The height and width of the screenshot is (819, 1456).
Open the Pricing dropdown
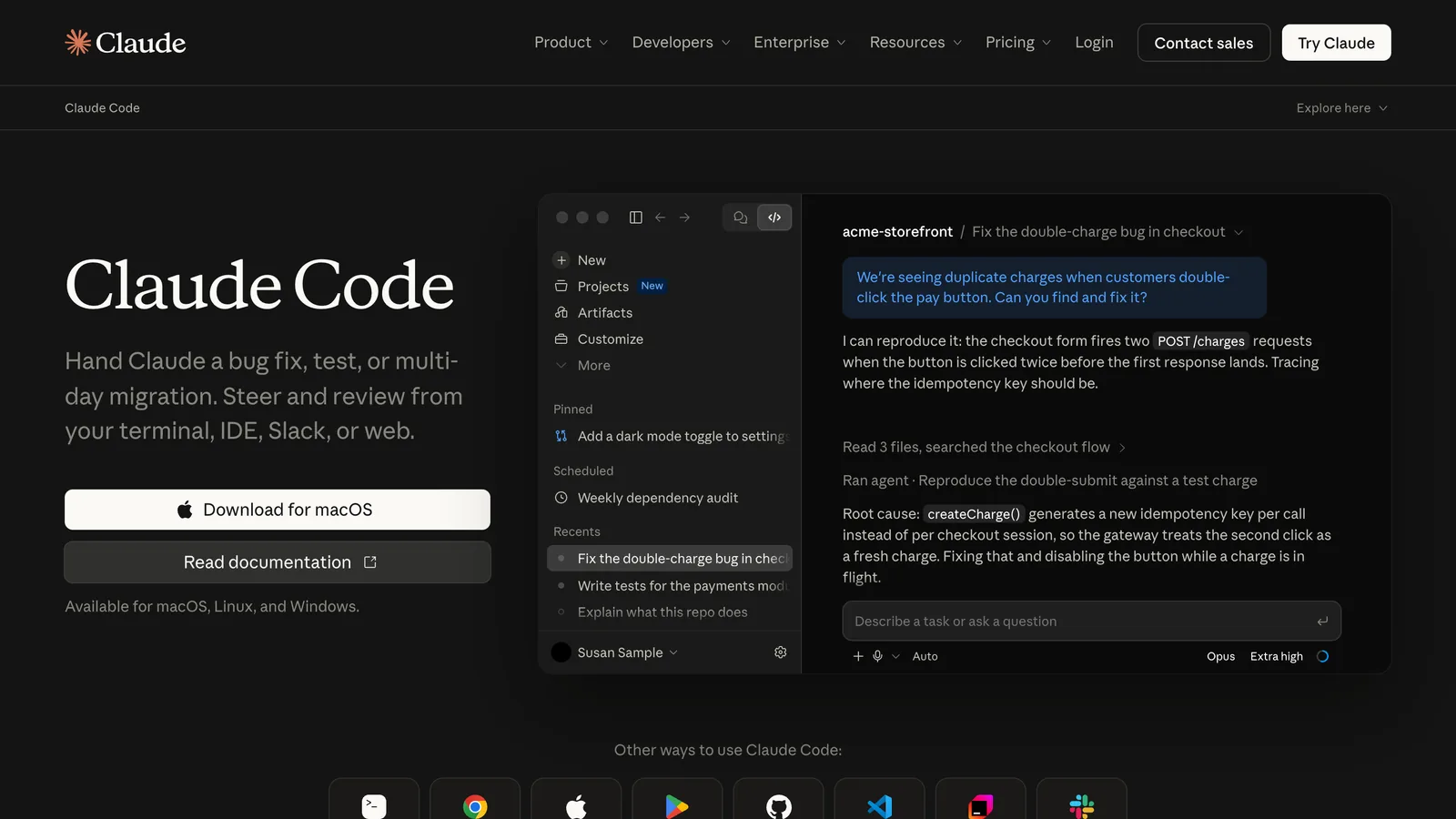click(x=1018, y=43)
